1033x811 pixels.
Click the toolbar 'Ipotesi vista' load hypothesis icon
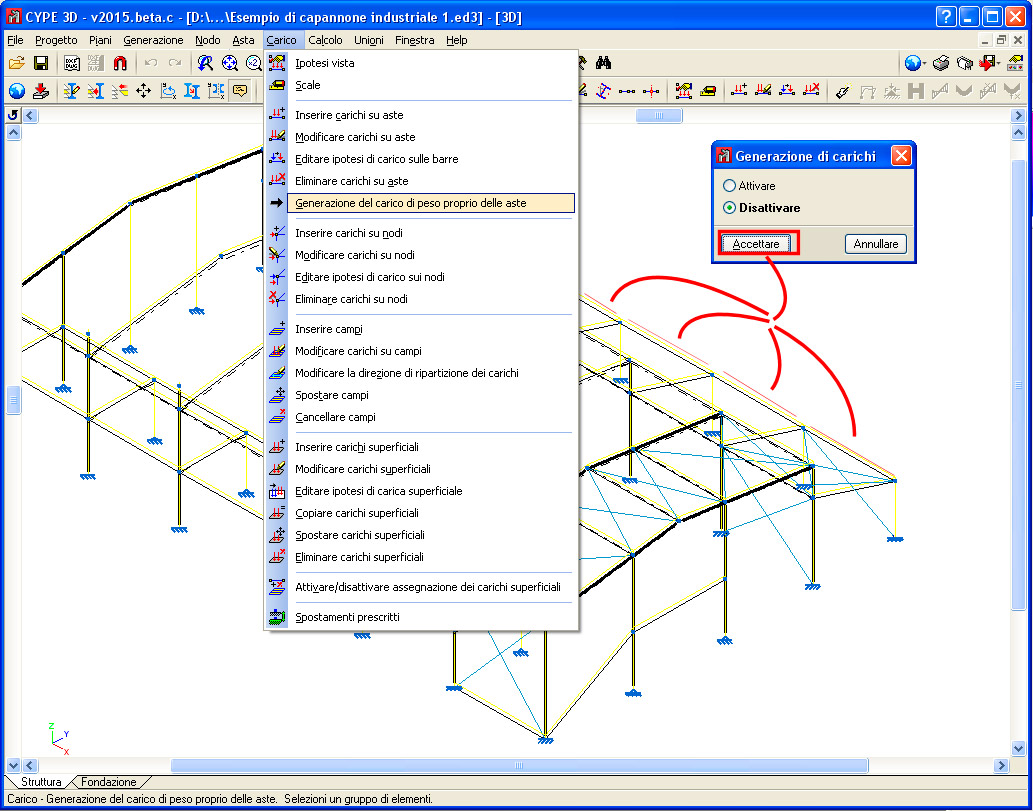(684, 91)
